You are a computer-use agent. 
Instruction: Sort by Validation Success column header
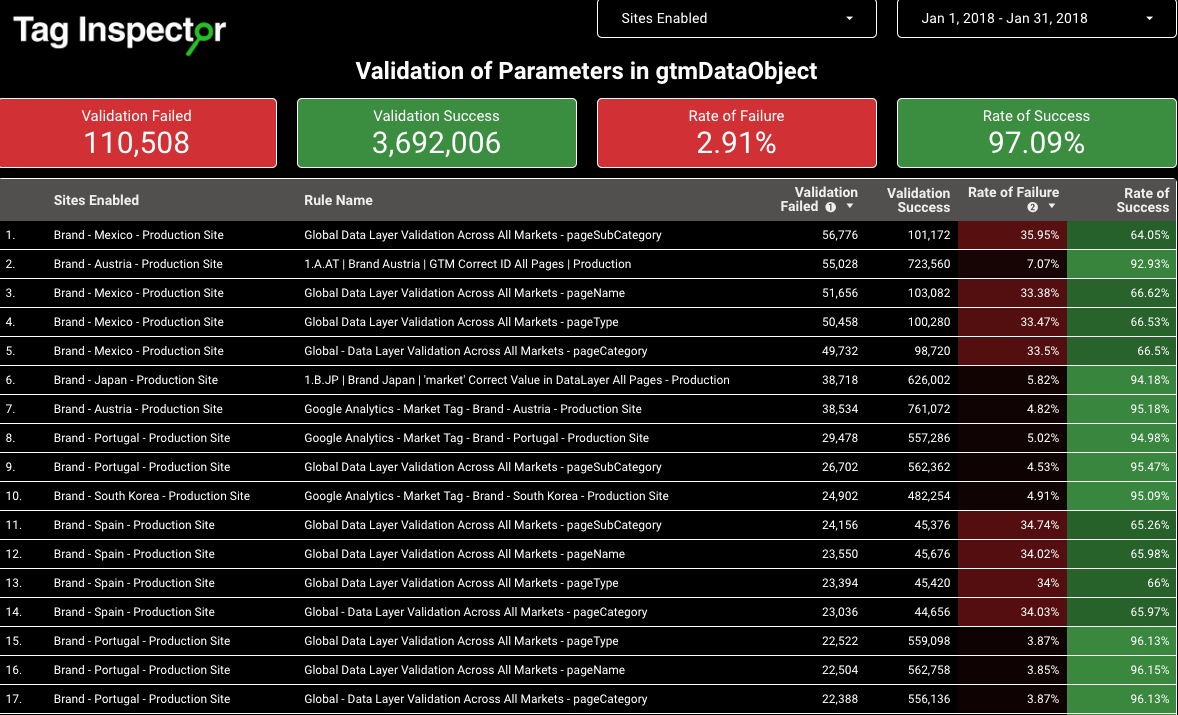point(918,200)
